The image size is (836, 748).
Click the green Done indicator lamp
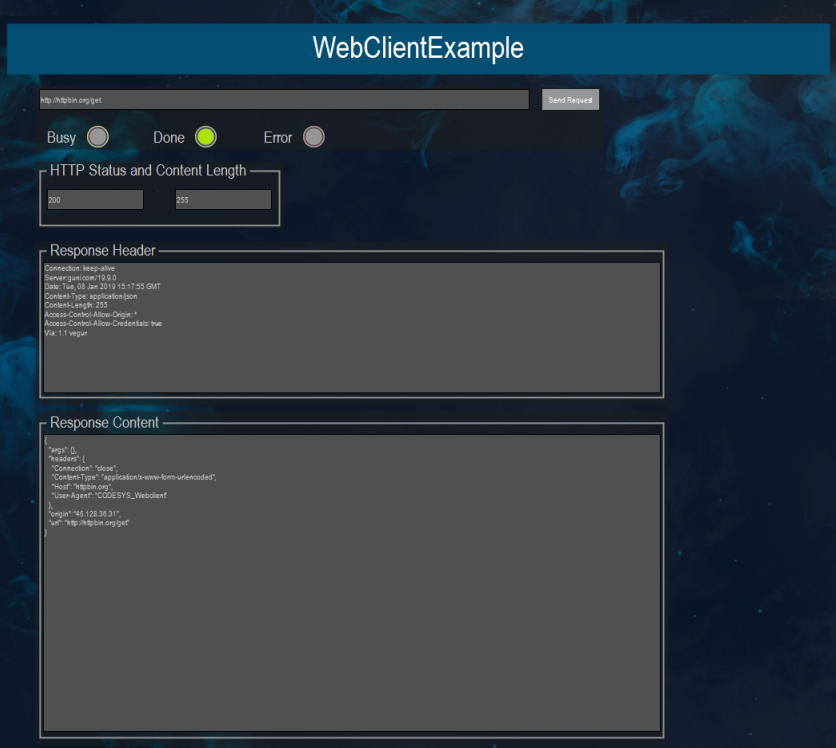[205, 136]
